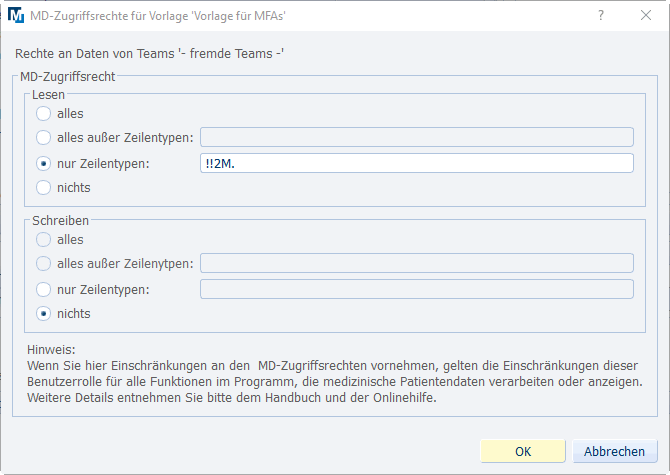Click the Schreiben 'alles außer Zeilenytpen' input field
The image size is (670, 475).
[x=417, y=263]
